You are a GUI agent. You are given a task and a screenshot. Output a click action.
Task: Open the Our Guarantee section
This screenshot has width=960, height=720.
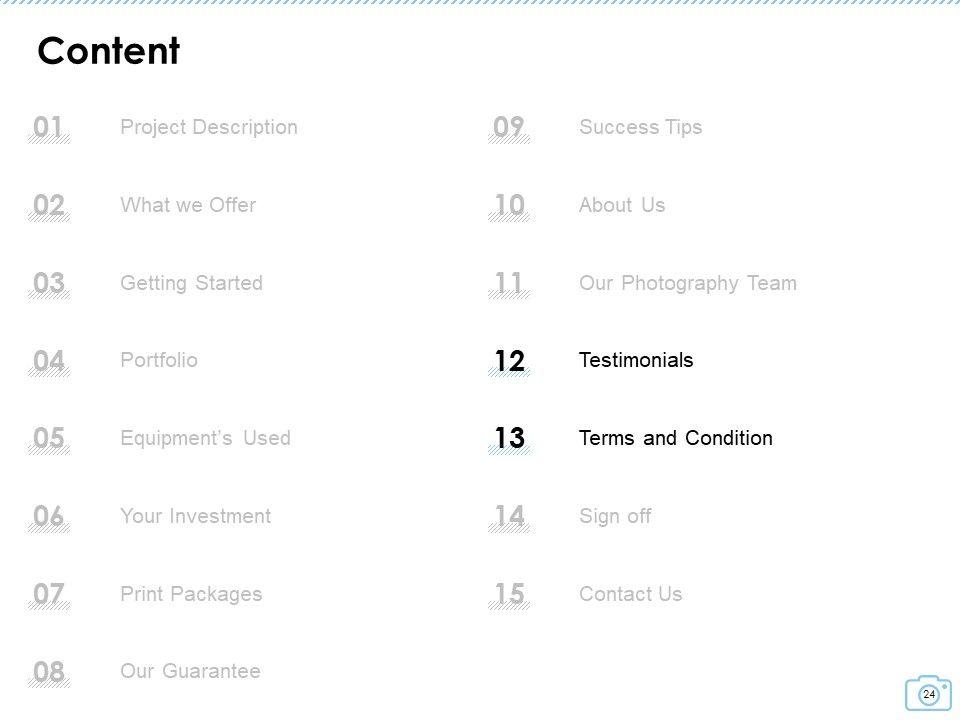point(190,671)
